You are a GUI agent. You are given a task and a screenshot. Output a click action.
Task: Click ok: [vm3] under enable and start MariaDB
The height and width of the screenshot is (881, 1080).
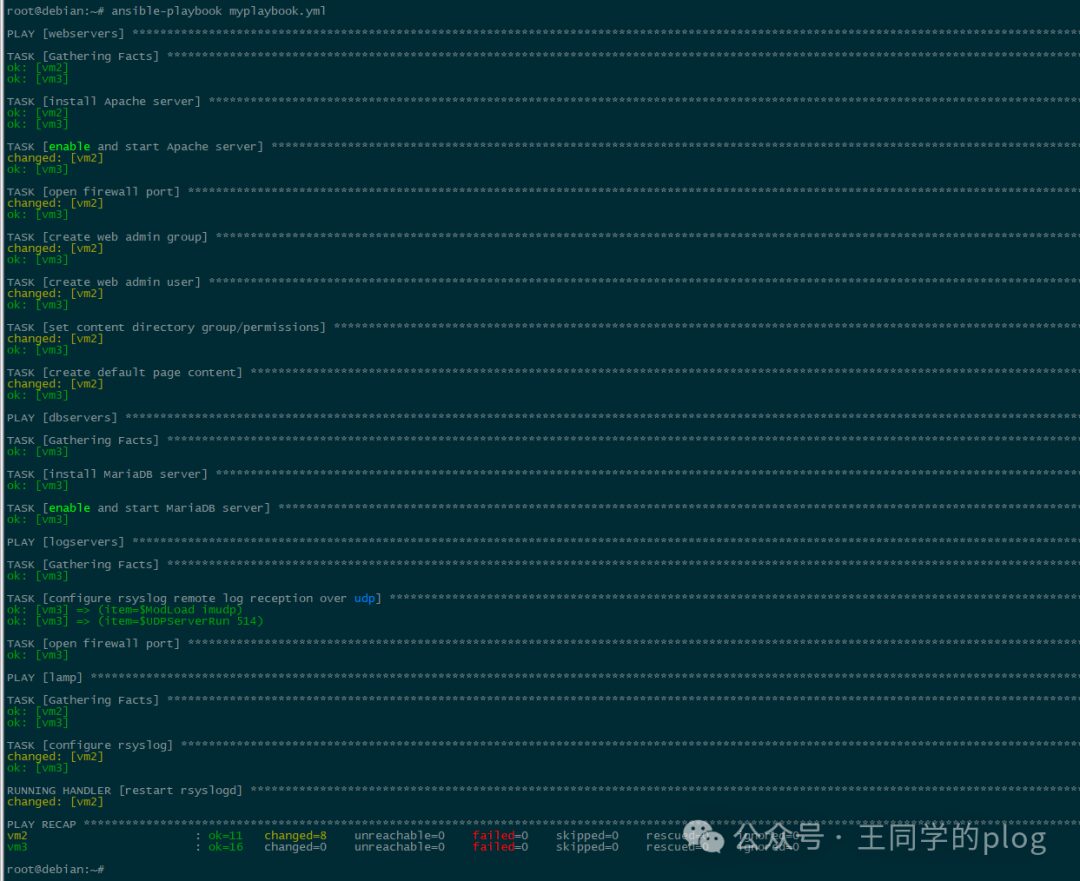[37, 519]
